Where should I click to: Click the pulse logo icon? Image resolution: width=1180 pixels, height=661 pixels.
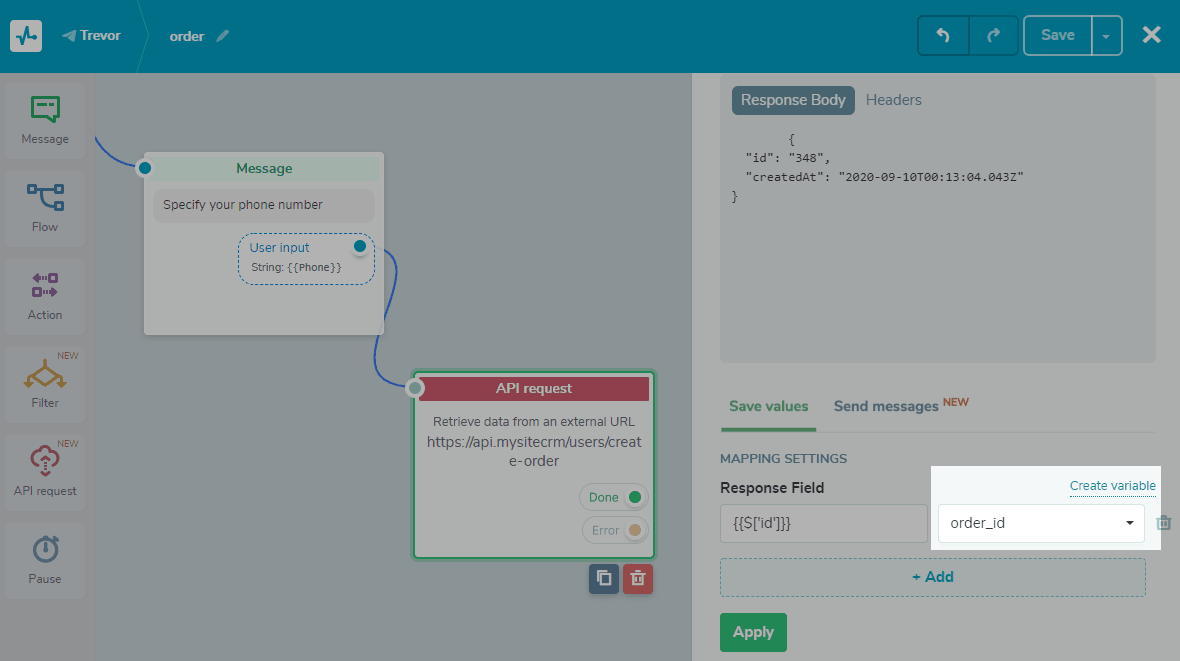pyautogui.click(x=26, y=35)
